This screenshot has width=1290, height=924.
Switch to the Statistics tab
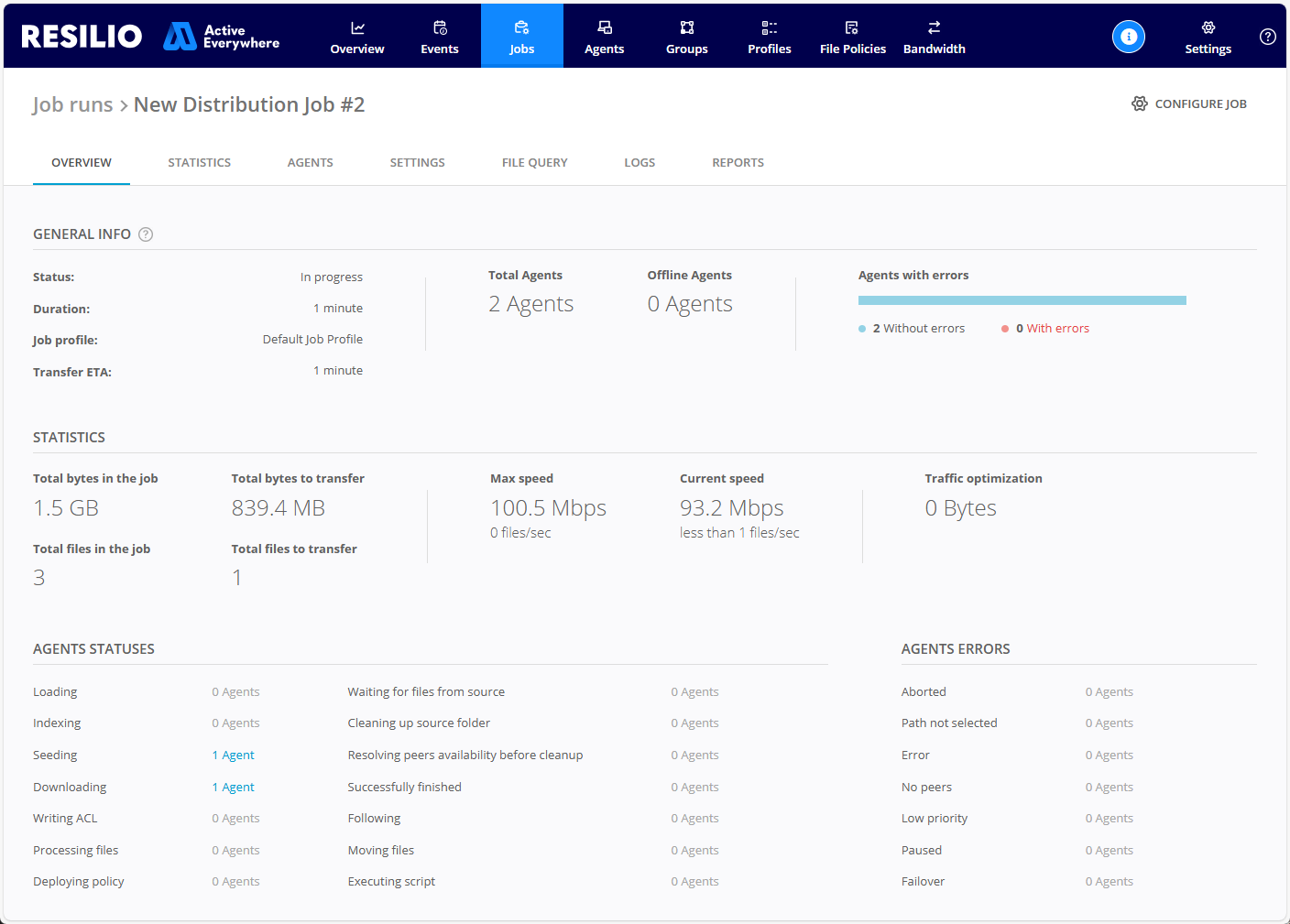(199, 162)
